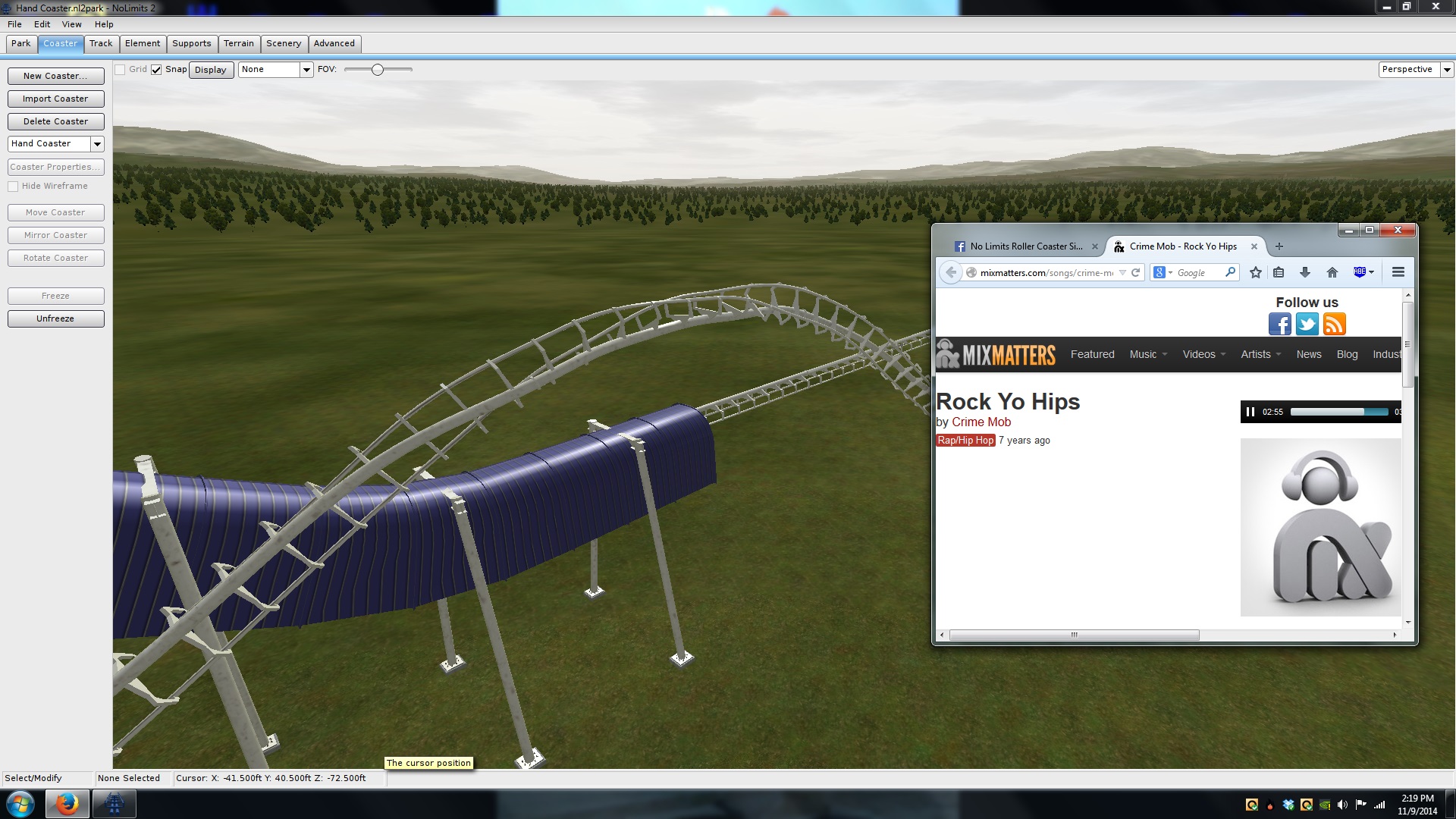Go to Firefox home page icon
The image size is (1456, 819).
pos(1332,272)
